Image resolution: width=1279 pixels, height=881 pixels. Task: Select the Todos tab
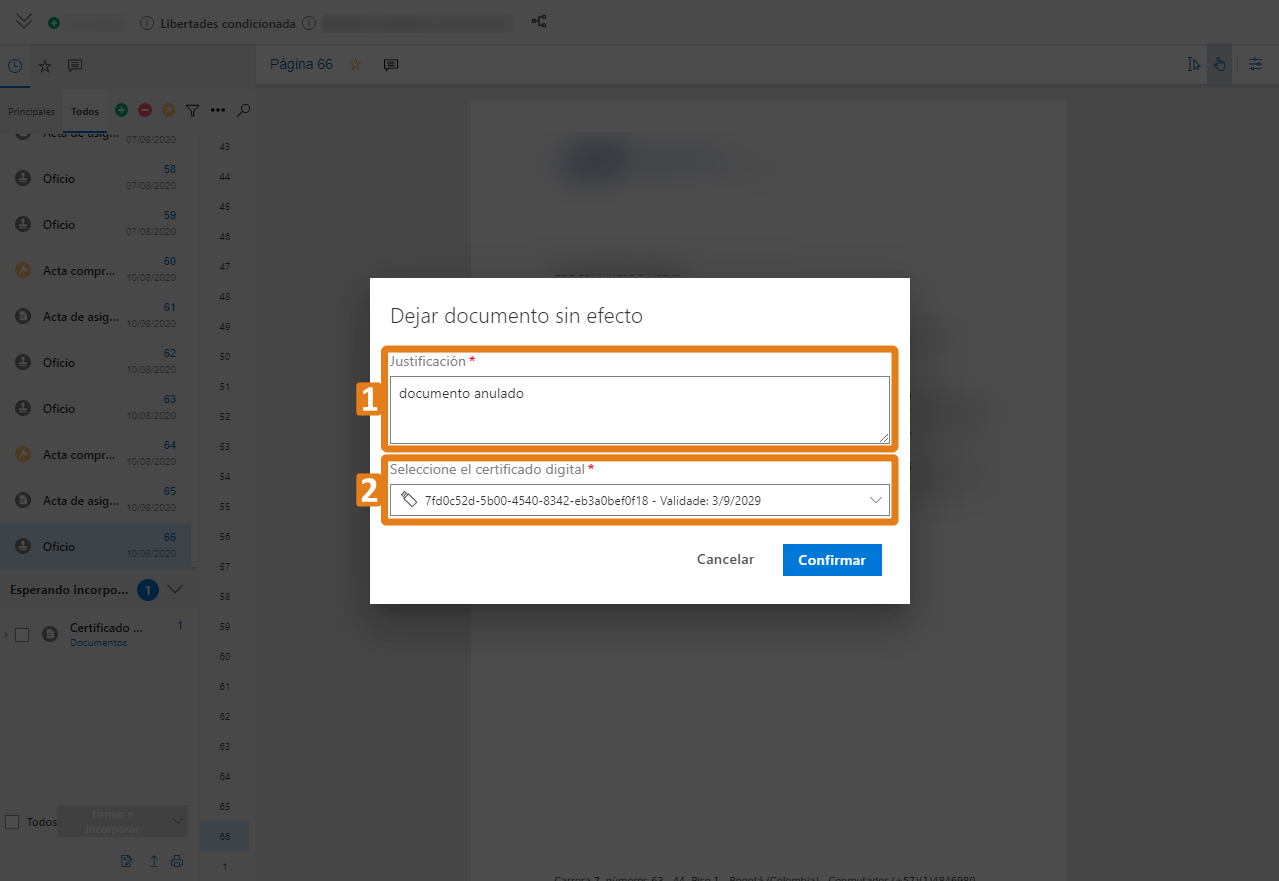(85, 112)
